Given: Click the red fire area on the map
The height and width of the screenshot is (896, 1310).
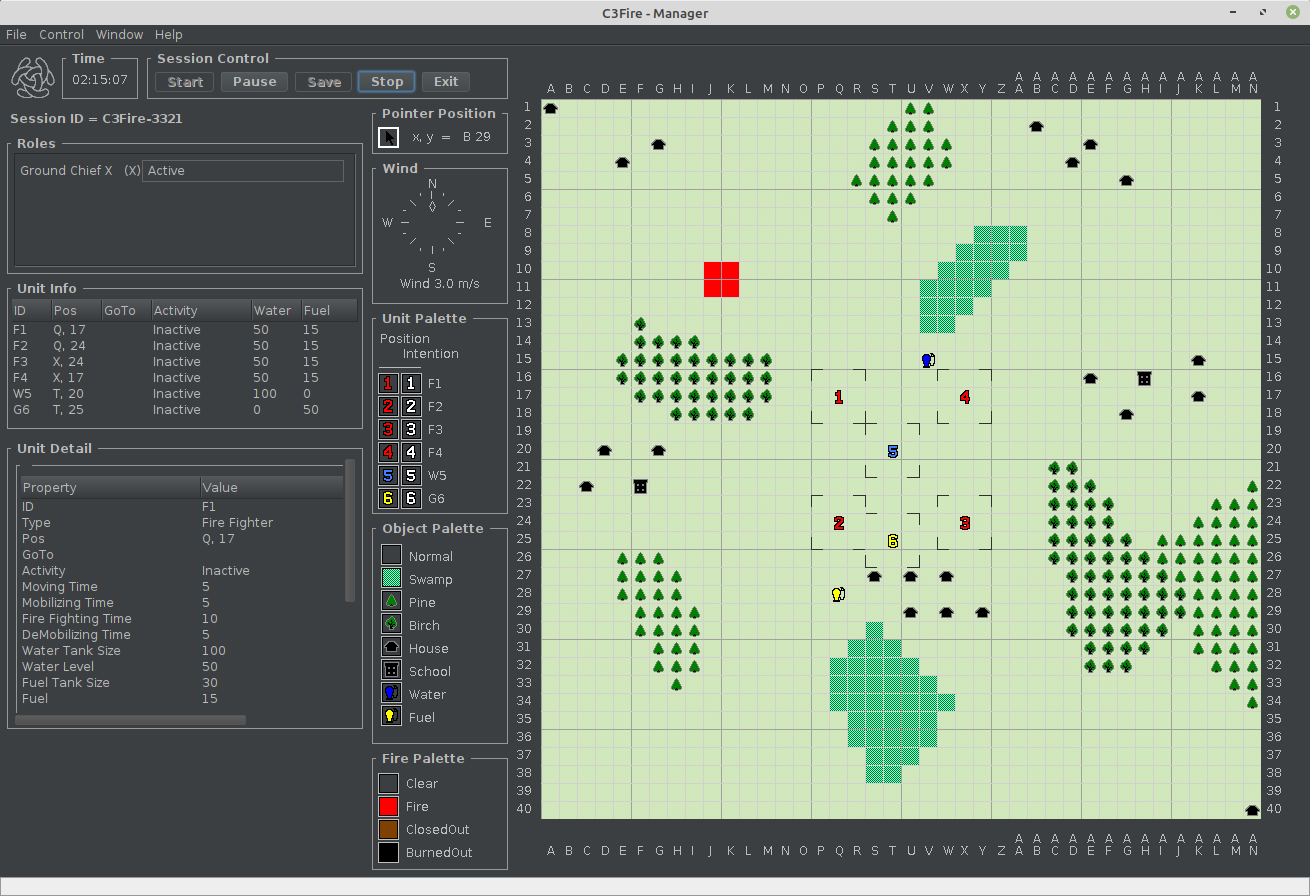Looking at the screenshot, I should point(721,280).
